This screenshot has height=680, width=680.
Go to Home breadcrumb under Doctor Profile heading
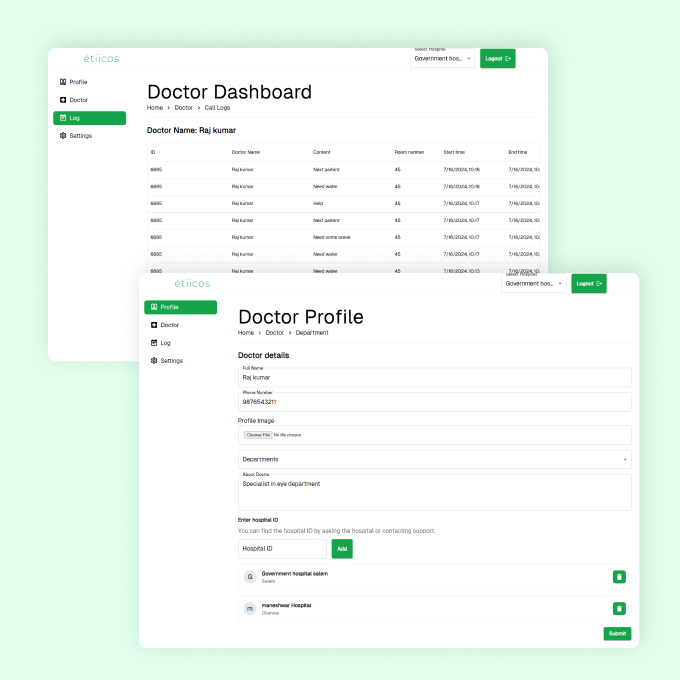pyautogui.click(x=246, y=332)
